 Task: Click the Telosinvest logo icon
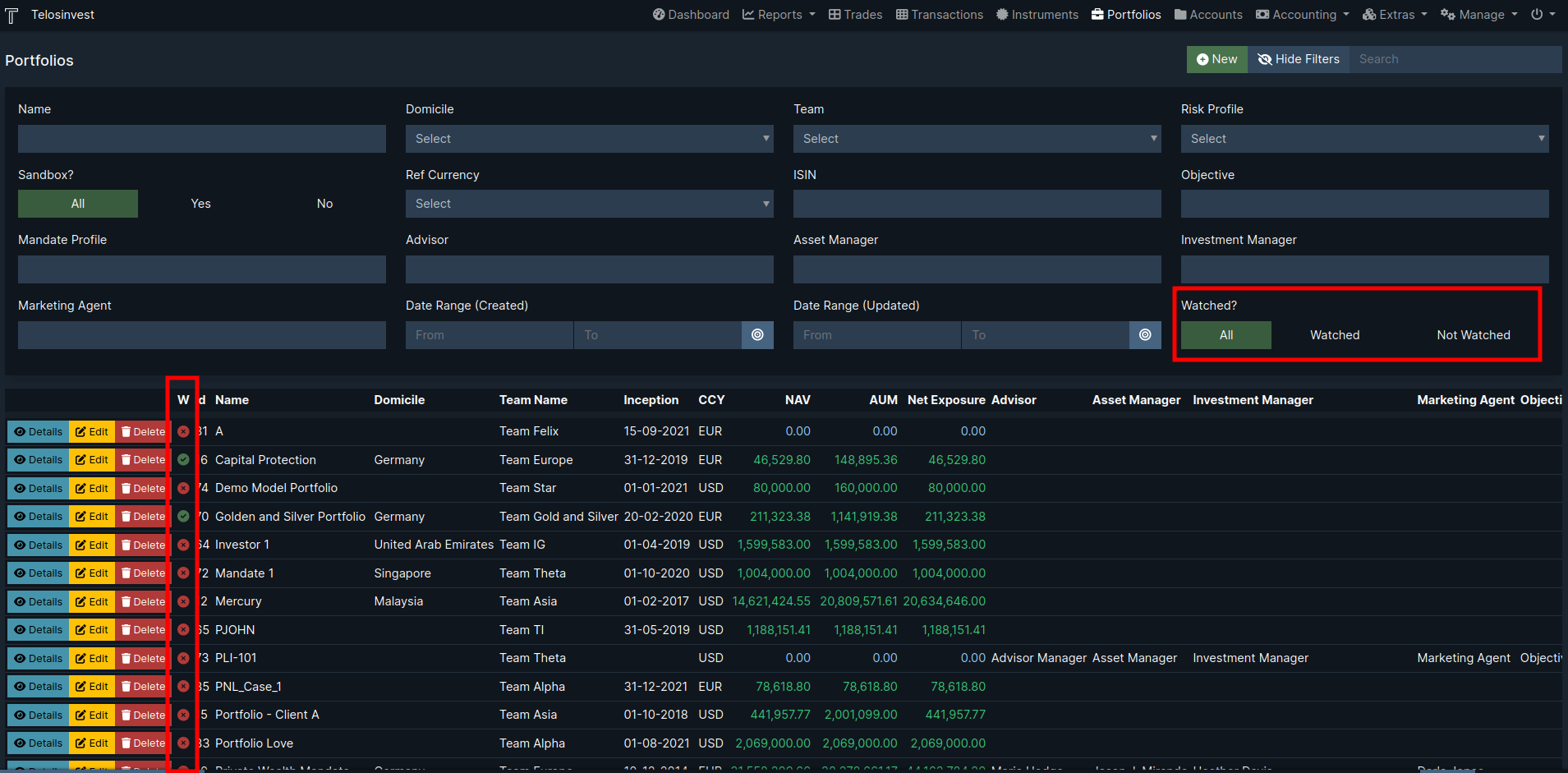(11, 16)
